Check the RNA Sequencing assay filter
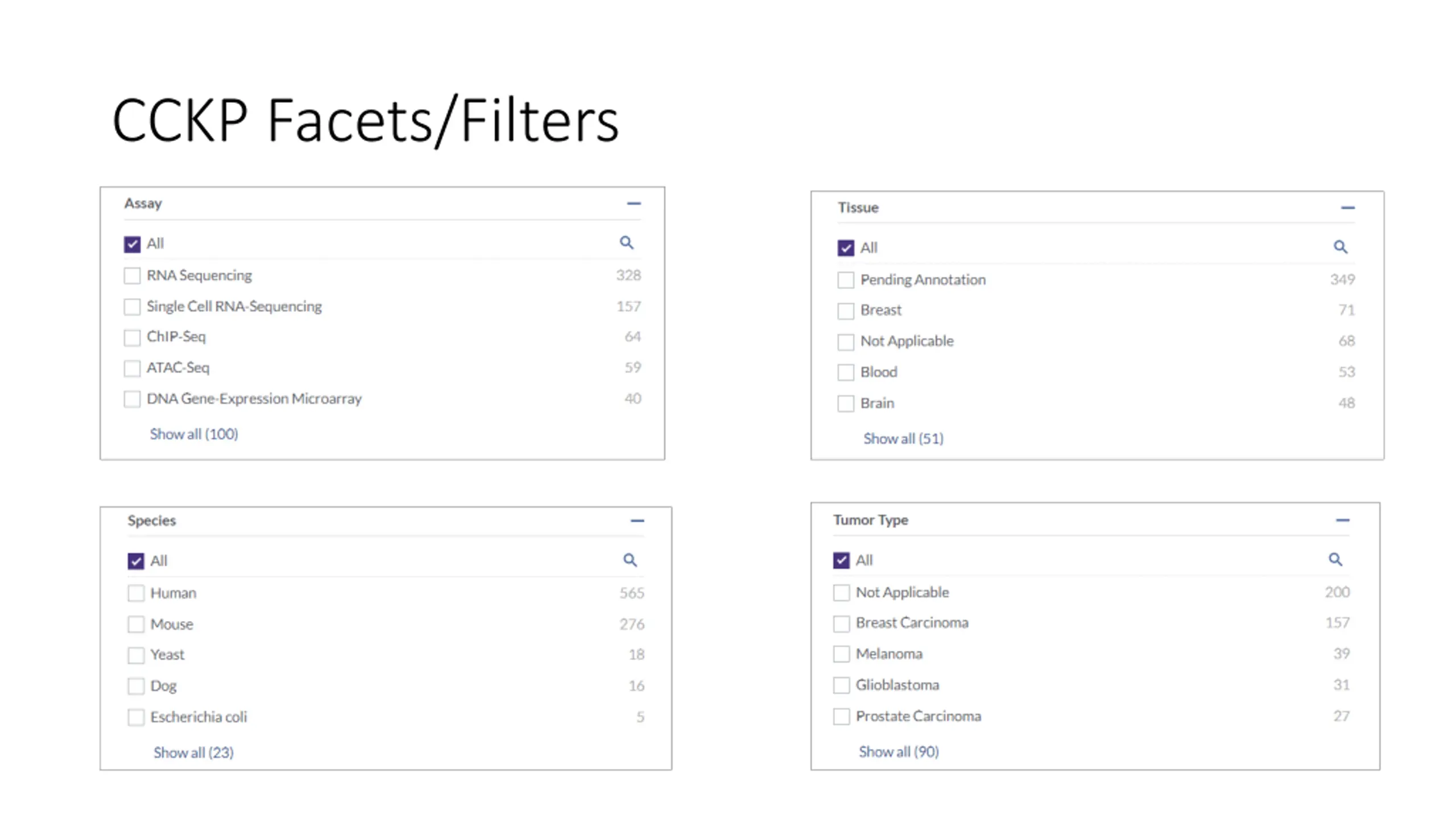Screen dimensions: 1456x819 click(x=132, y=276)
